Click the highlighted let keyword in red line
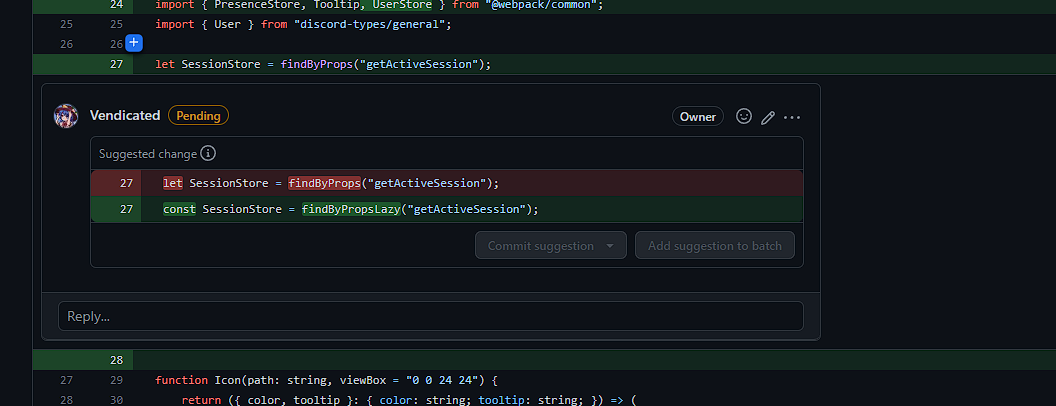Viewport: 1056px width, 406px height. 173,183
